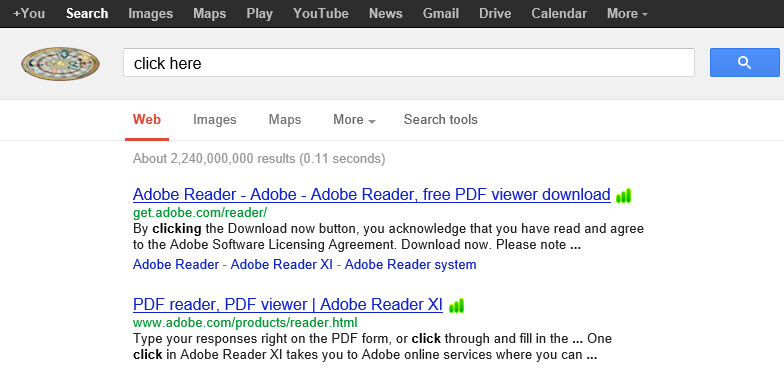Switch to the Maps results tab
784x368 pixels.
(285, 120)
